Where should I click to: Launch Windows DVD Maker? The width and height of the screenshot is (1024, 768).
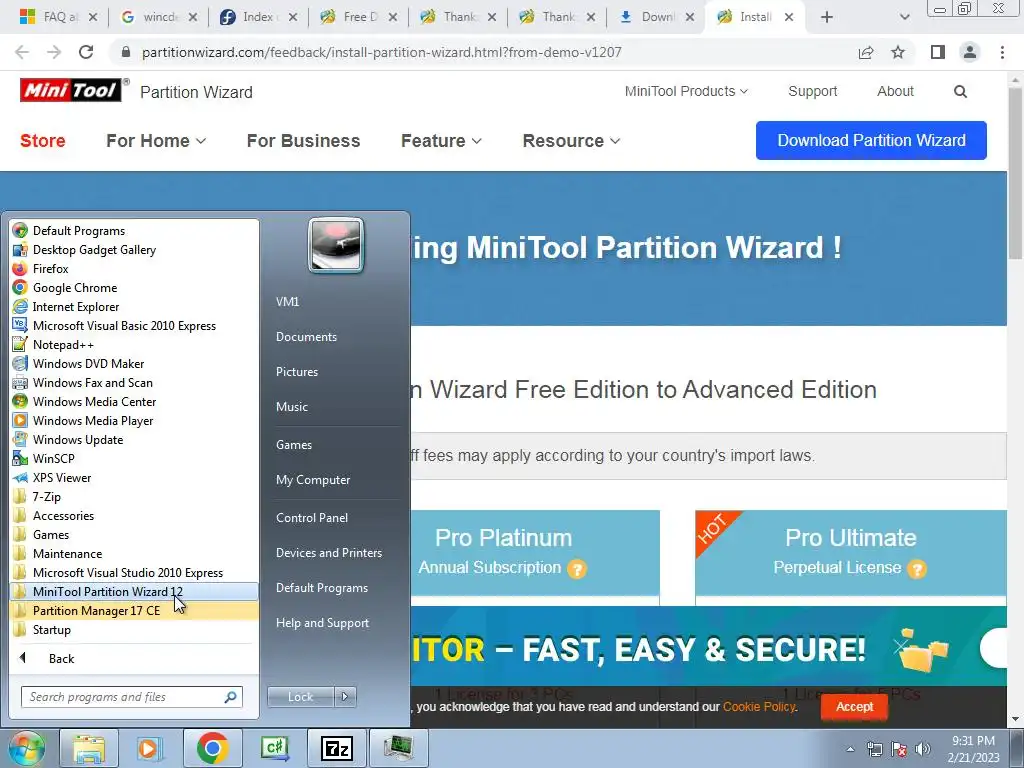tap(134, 363)
